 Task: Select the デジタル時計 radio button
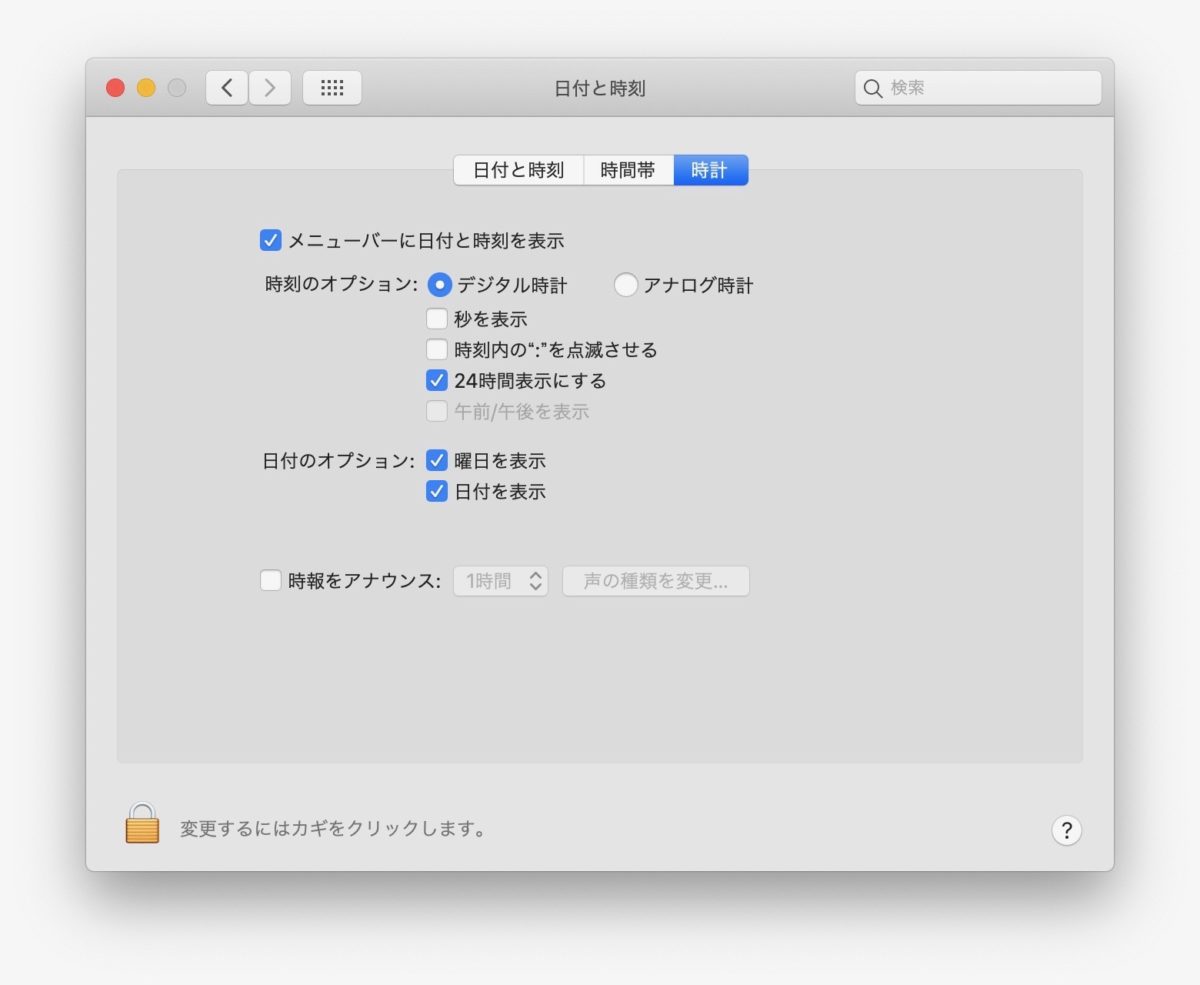point(439,285)
